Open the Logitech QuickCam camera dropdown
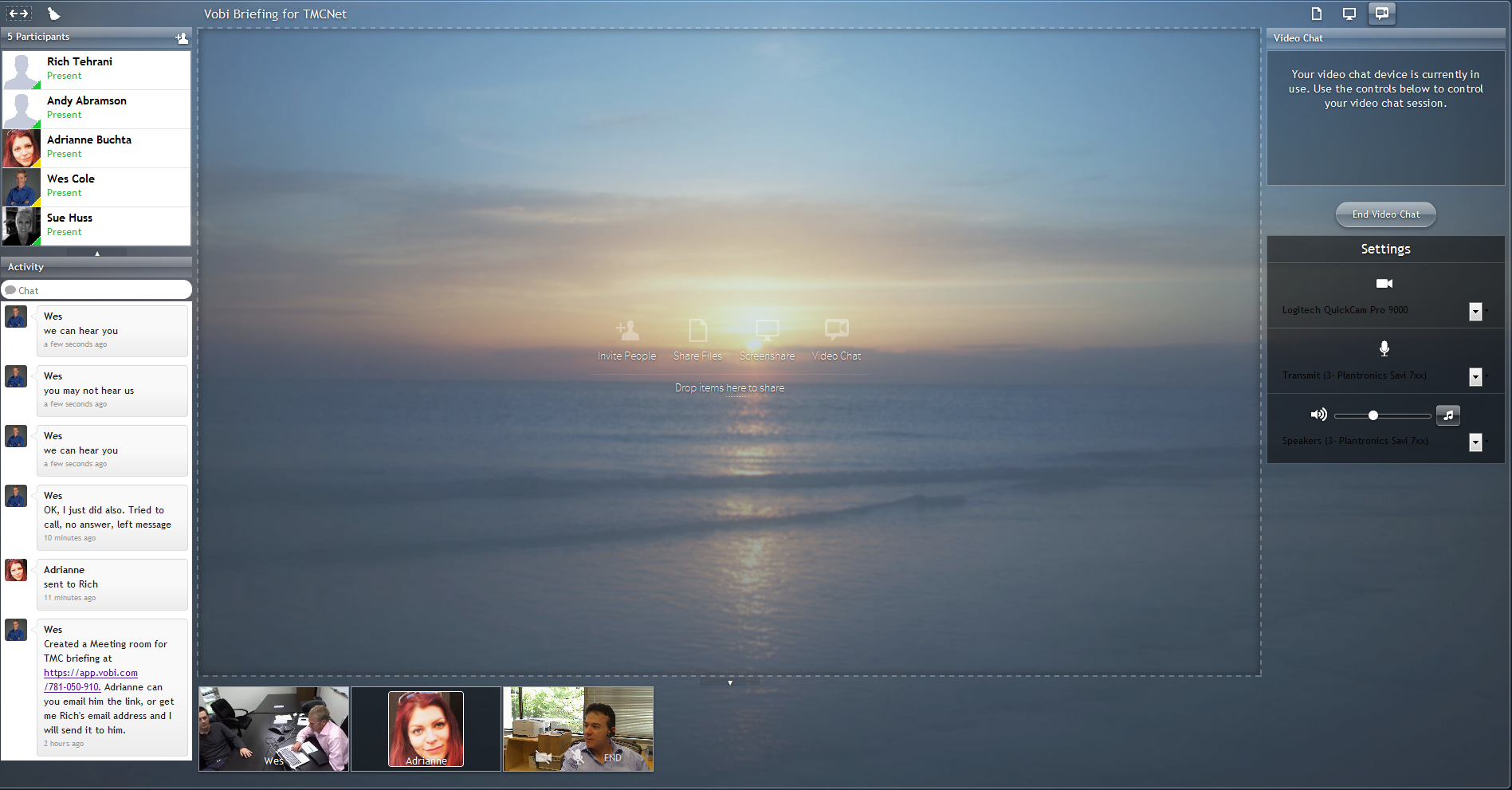This screenshot has width=1512, height=790. pyautogui.click(x=1475, y=312)
